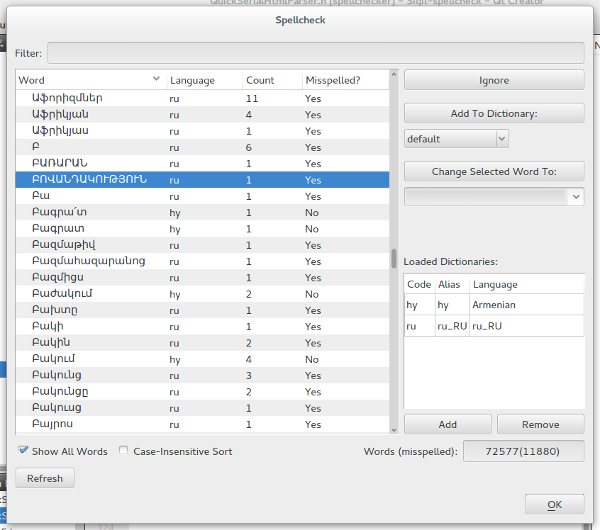The height and width of the screenshot is (530, 600).
Task: Select the word ԲԱՌԱՐԱՆ row
Action: tap(202, 163)
